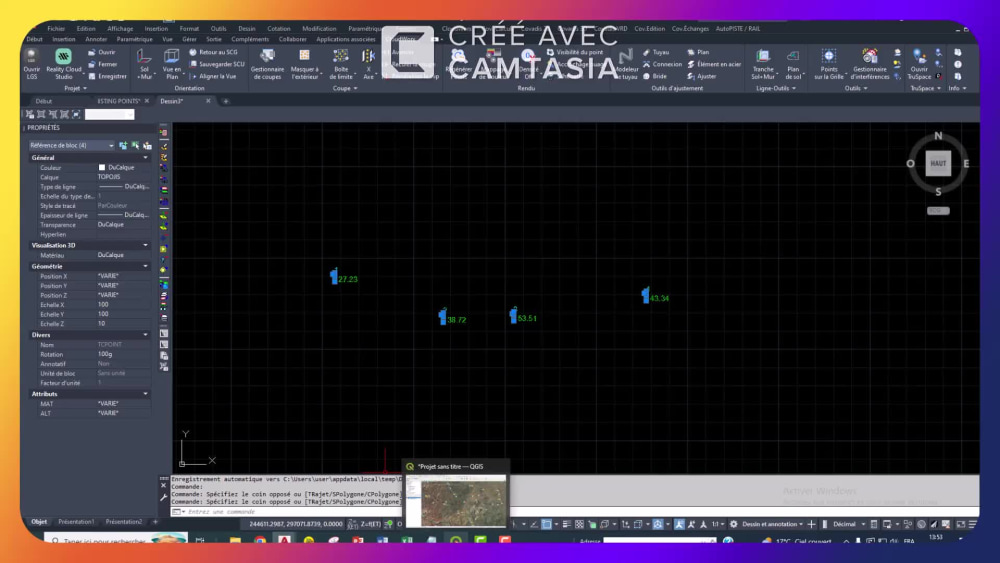
Task: Click the Plan de sol tool
Action: (x=793, y=64)
